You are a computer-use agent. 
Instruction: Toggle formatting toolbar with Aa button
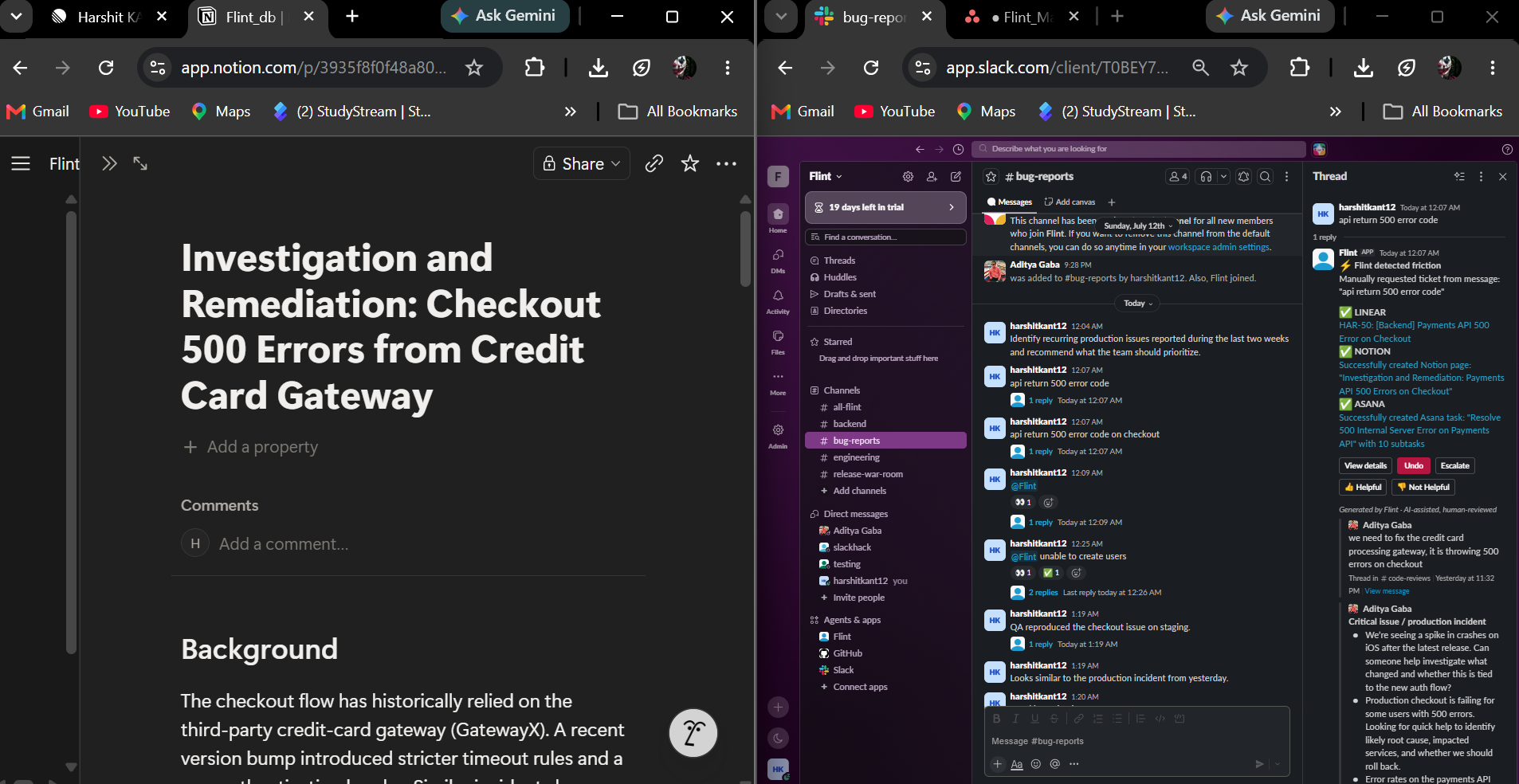(x=1016, y=763)
